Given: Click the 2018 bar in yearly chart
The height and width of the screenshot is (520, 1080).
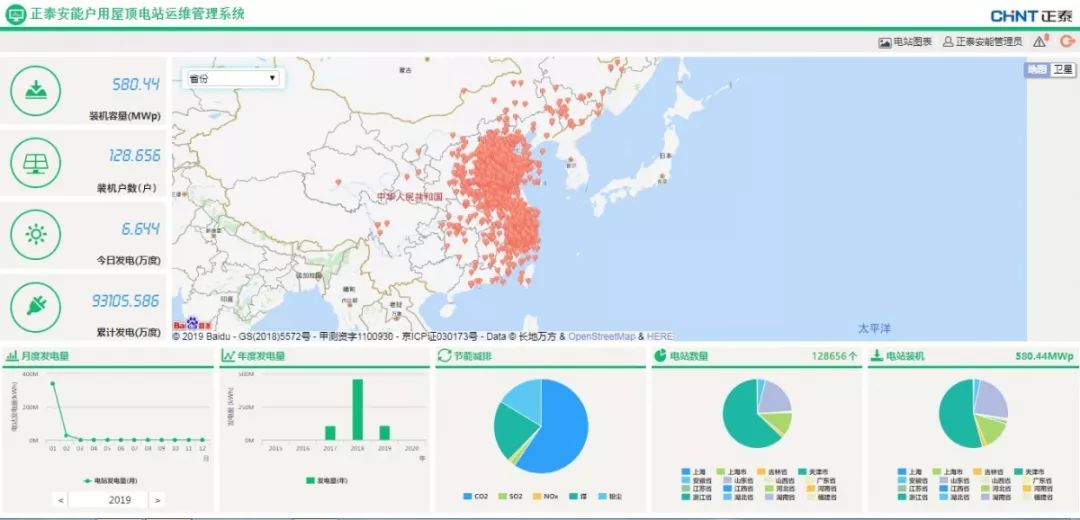Looking at the screenshot, I should click(357, 409).
